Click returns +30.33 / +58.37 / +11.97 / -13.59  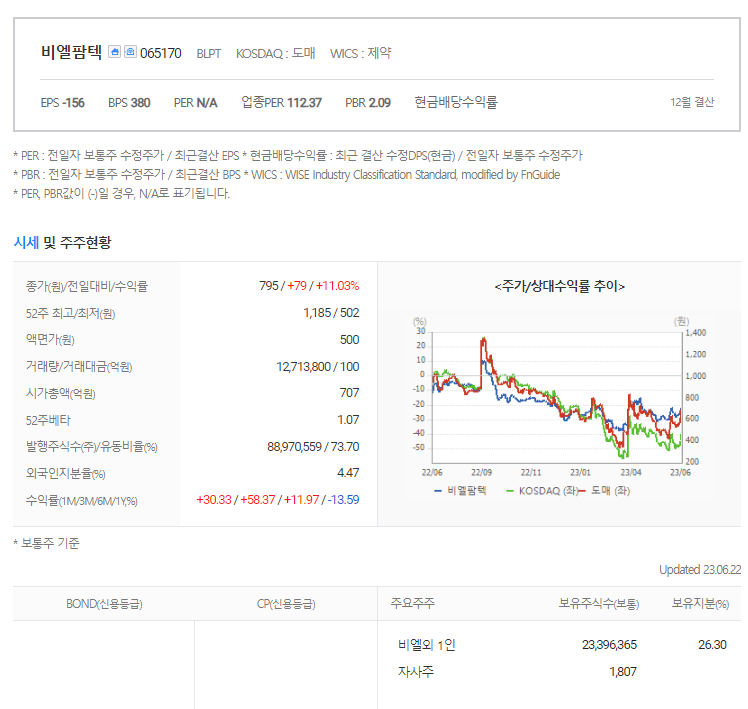(x=278, y=500)
